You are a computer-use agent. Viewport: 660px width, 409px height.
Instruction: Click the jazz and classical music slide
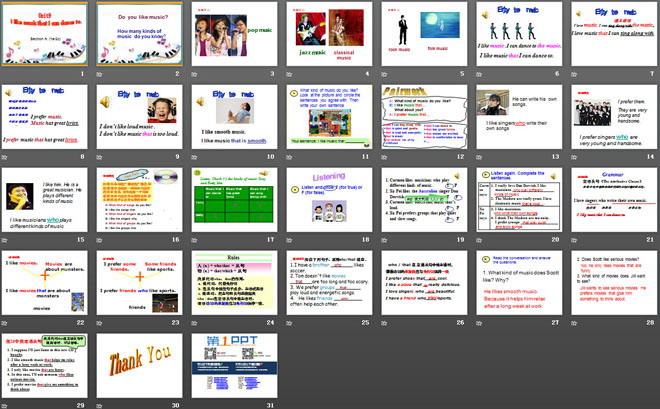click(327, 39)
